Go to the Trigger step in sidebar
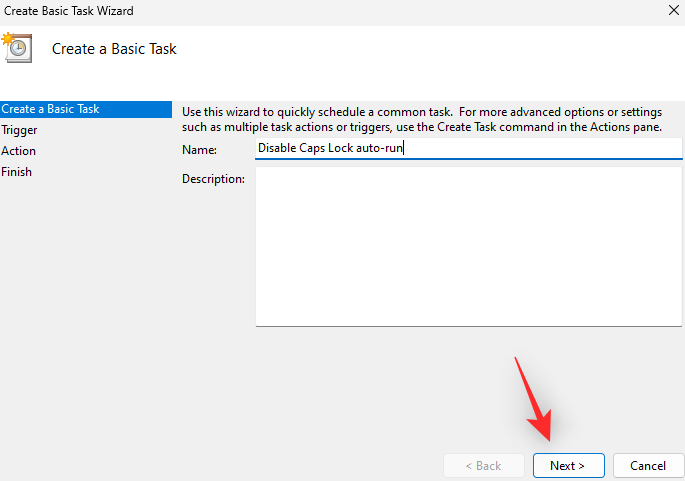685x481 pixels. (x=19, y=130)
